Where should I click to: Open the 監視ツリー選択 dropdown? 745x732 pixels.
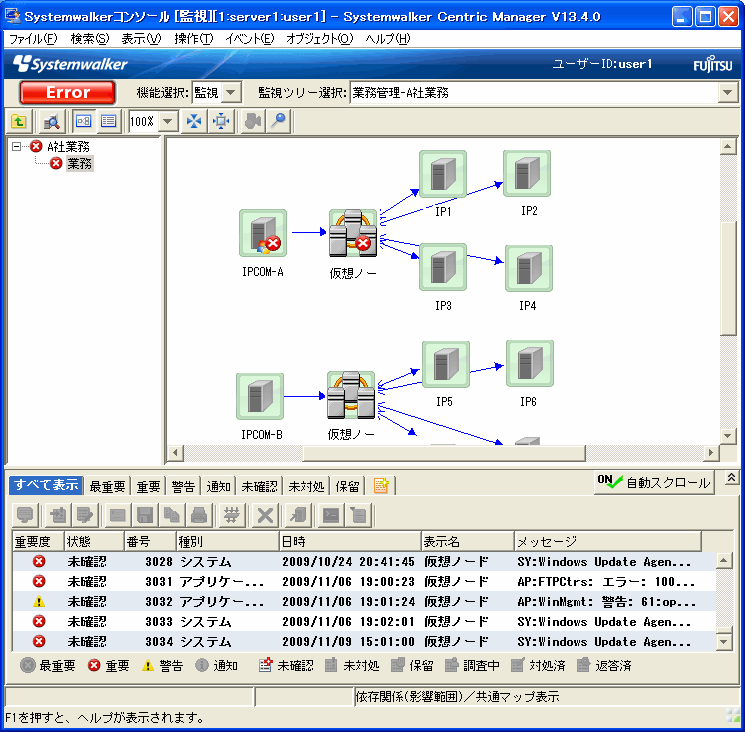click(x=727, y=92)
